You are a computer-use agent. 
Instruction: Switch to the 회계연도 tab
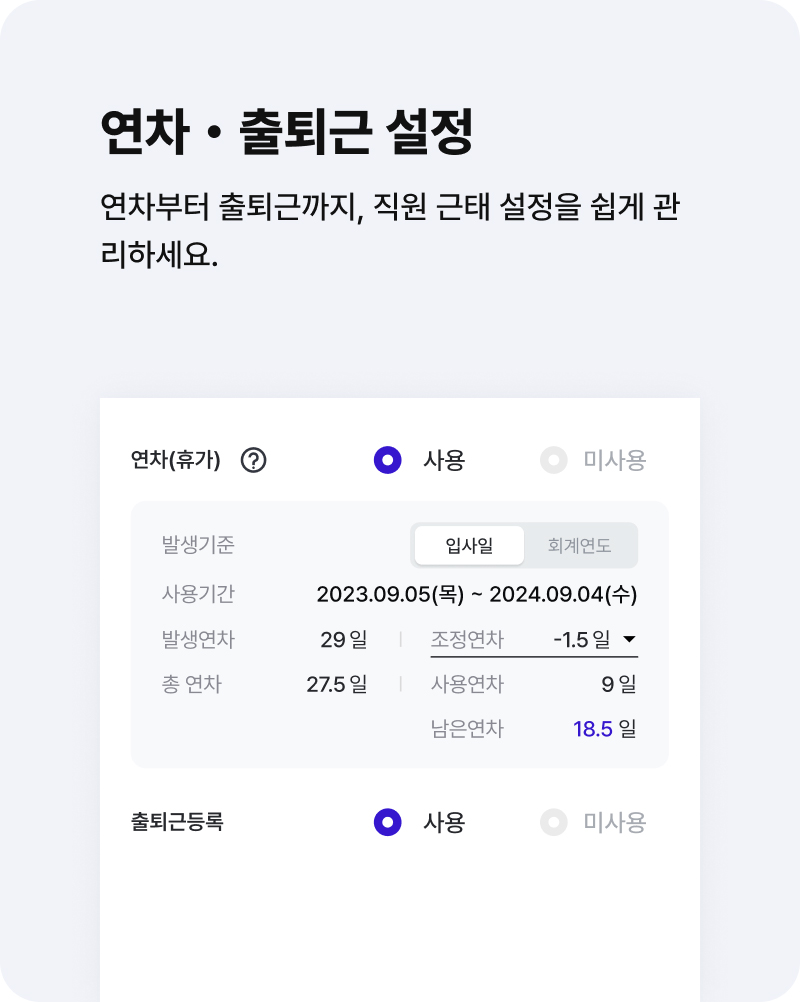point(579,546)
